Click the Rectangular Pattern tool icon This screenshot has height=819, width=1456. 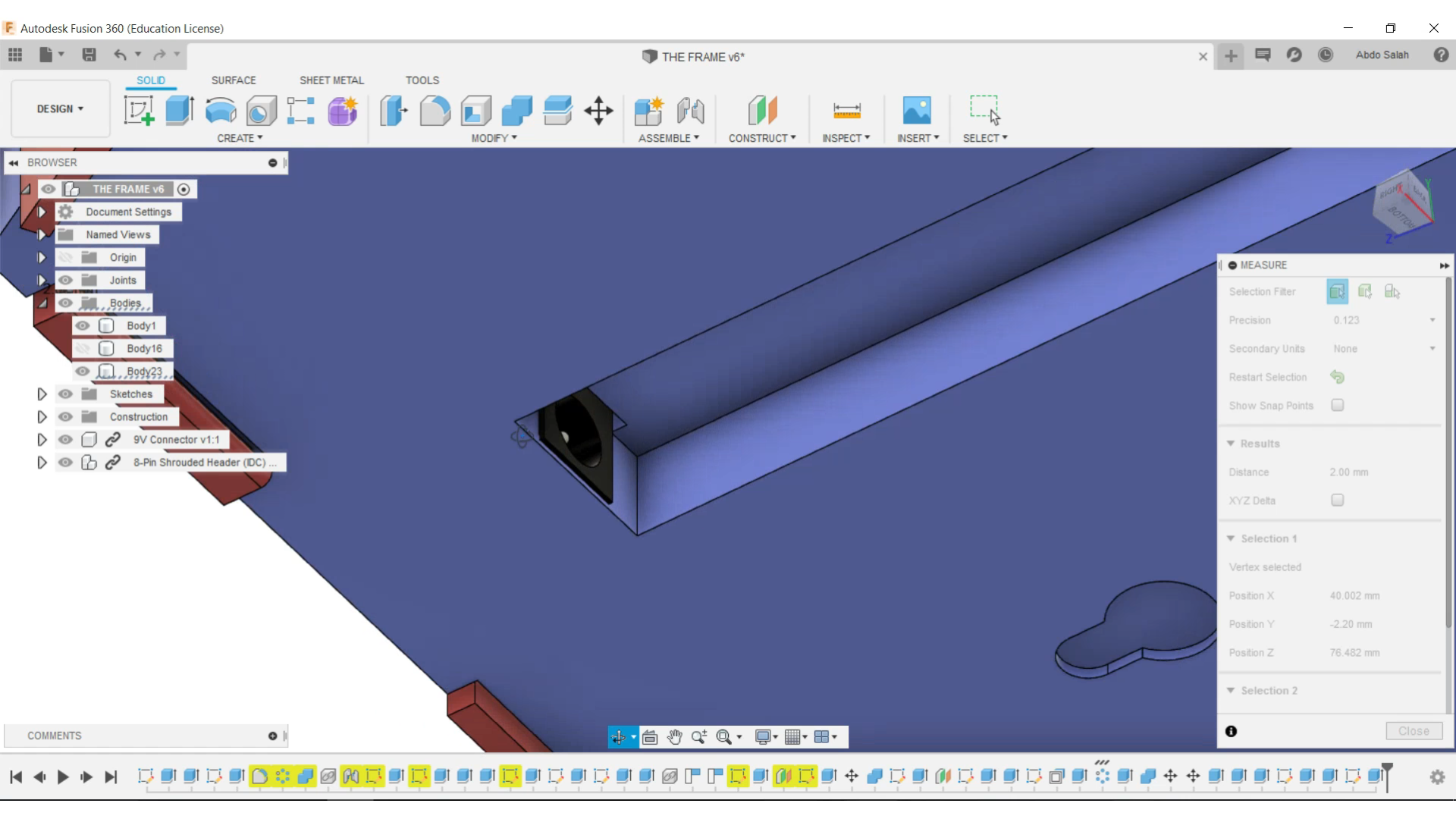point(301,111)
